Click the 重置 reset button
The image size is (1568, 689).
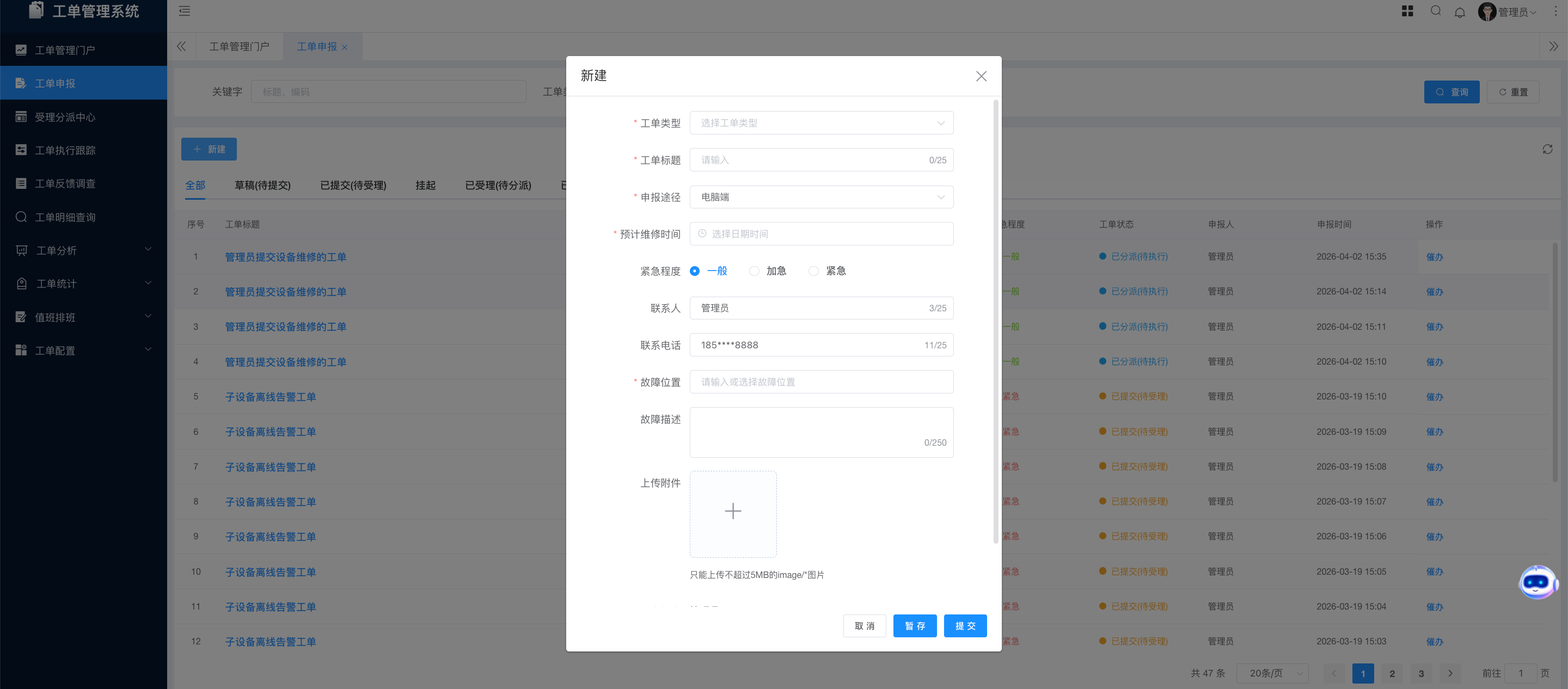pos(1513,92)
